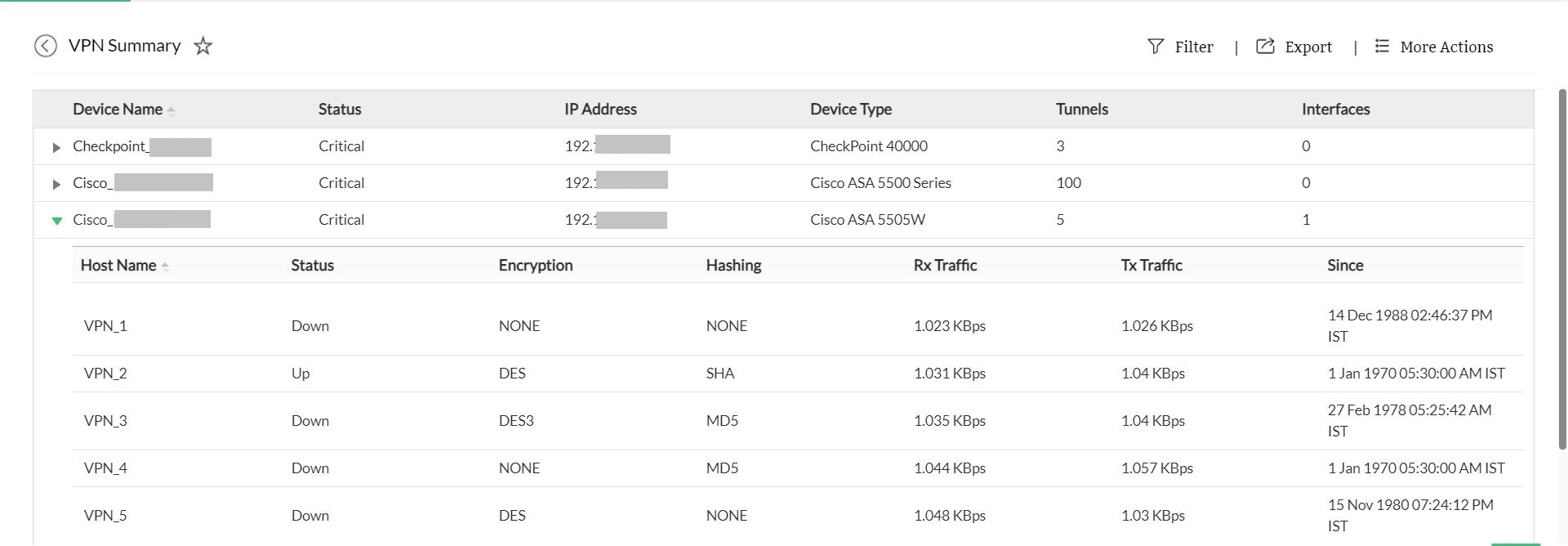Click the sort arrow next to Host Name
The image size is (1568, 546).
(166, 266)
